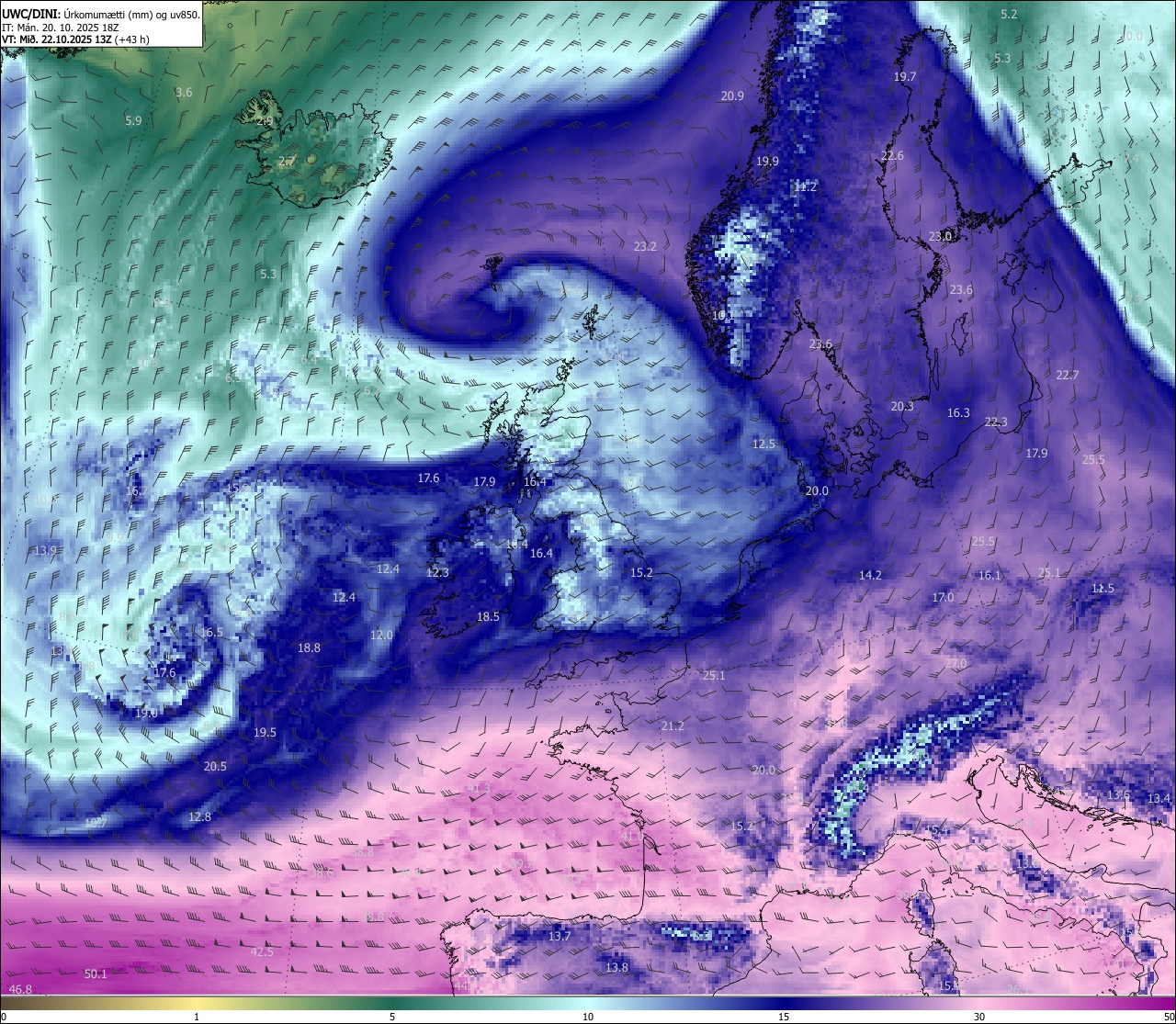Select the 5.9 value west of Iceland

(x=133, y=120)
